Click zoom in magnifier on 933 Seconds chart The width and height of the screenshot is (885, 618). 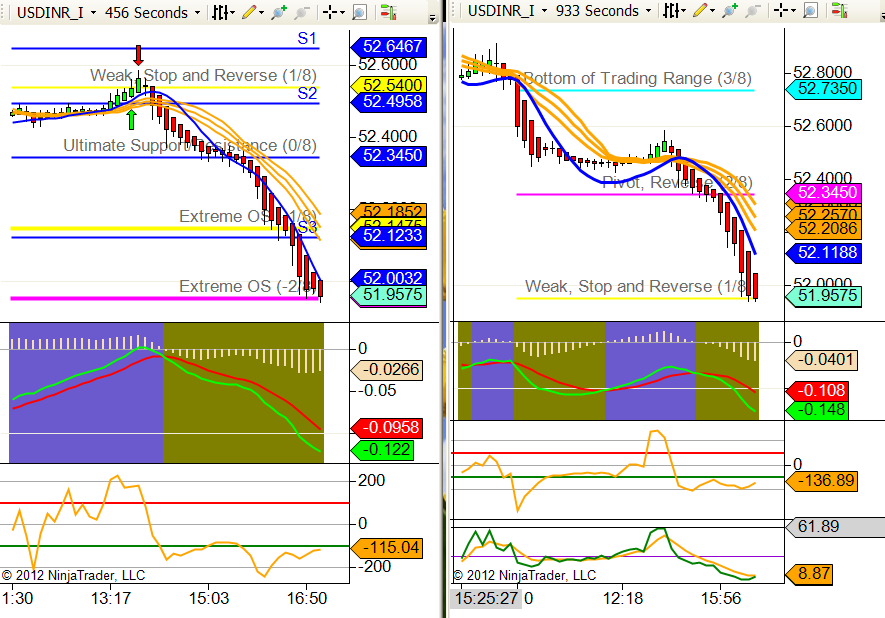pos(730,11)
